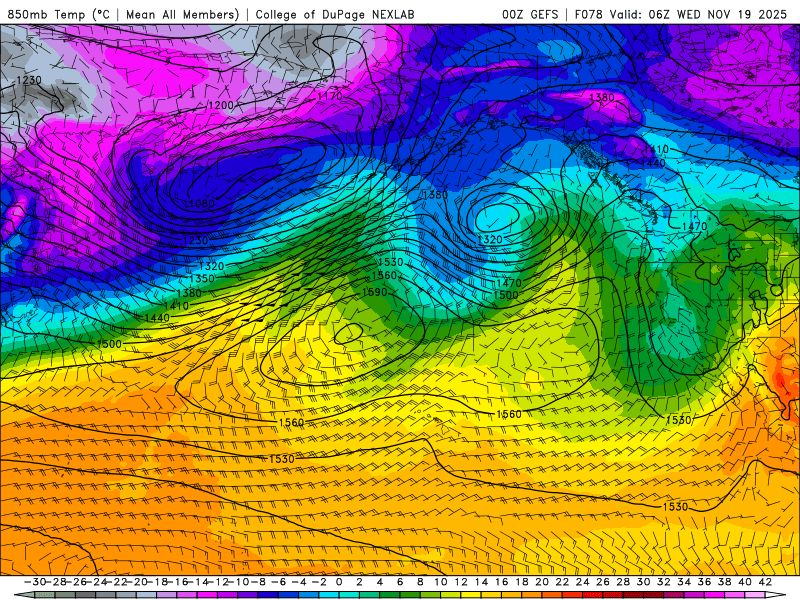Image resolution: width=800 pixels, height=600 pixels.
Task: Click the "850mb Temp (°C" title text
Action: (58, 14)
